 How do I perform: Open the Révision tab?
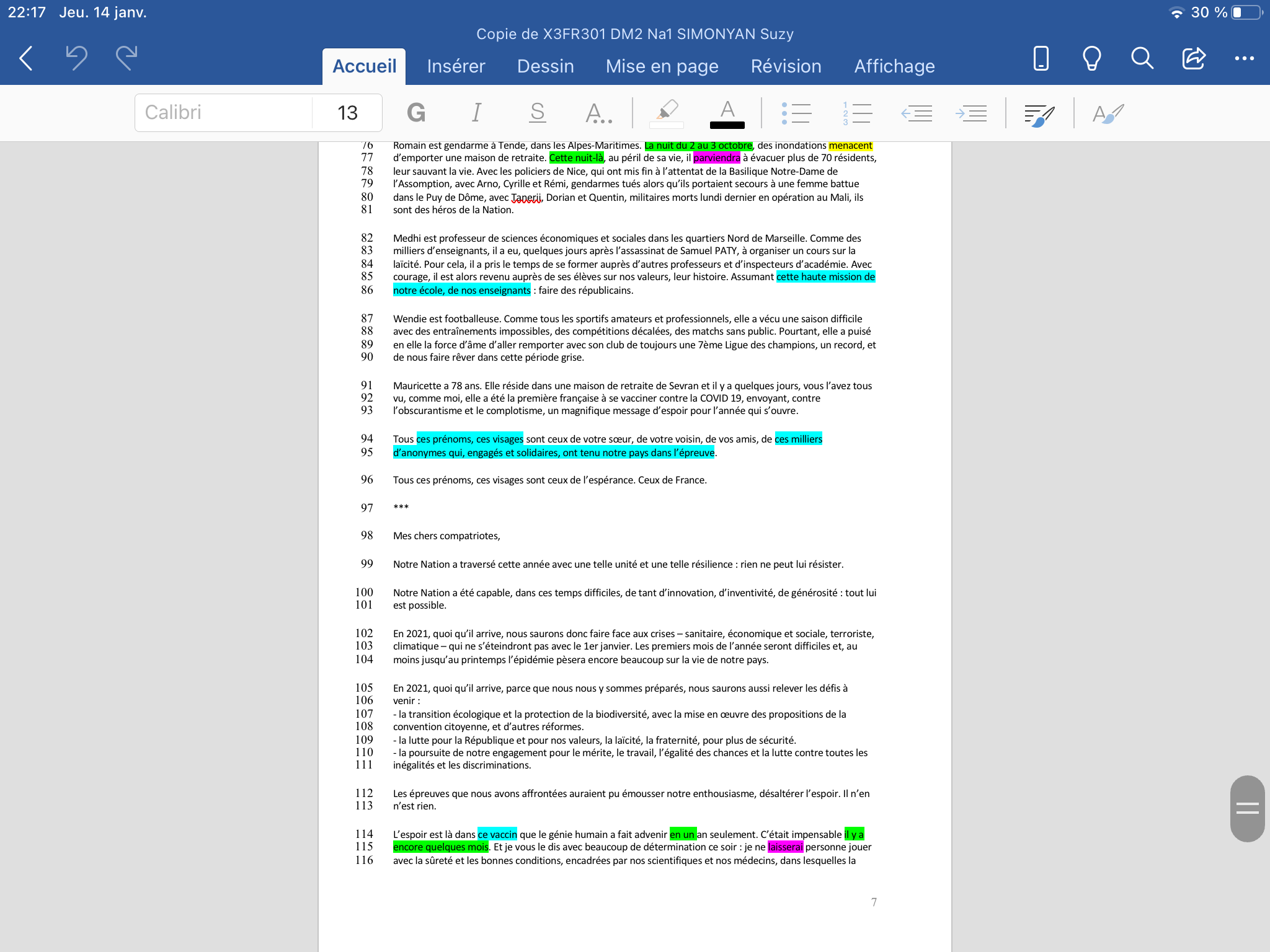click(x=786, y=66)
